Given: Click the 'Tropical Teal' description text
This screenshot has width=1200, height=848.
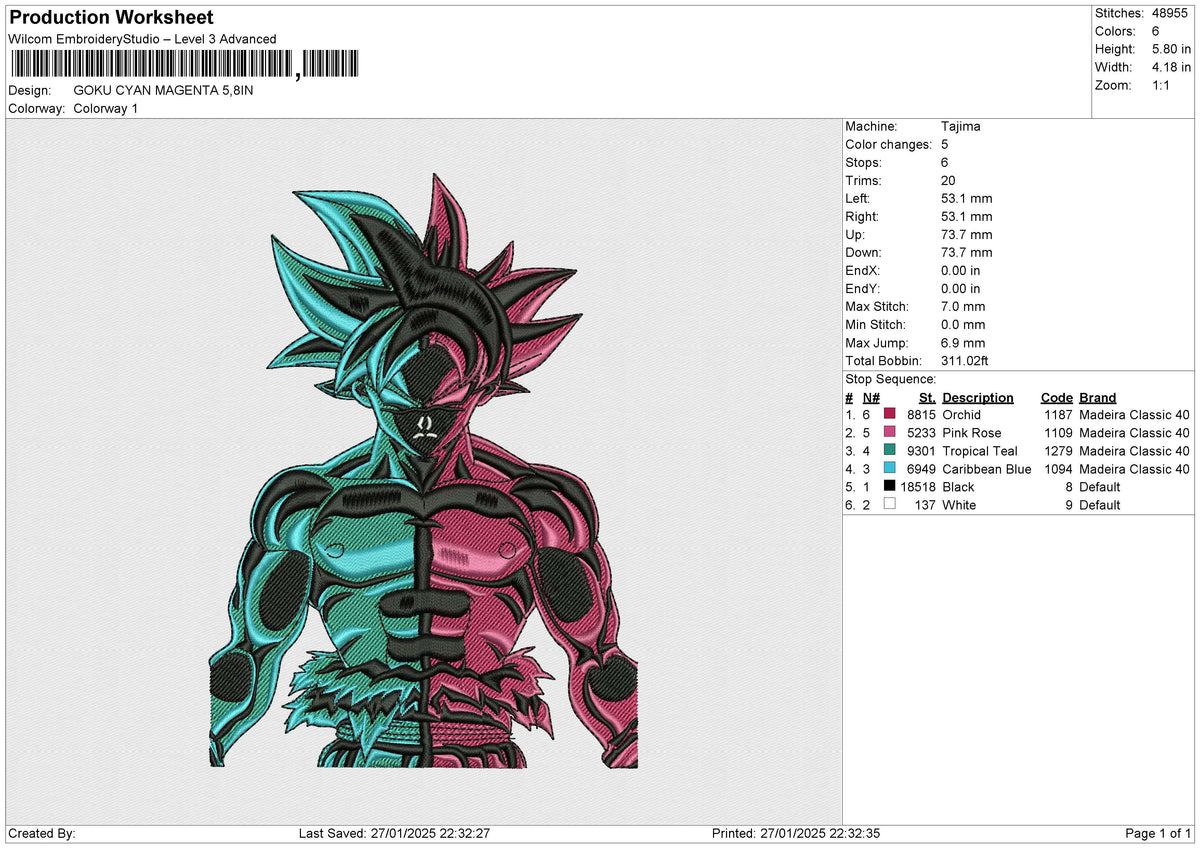Looking at the screenshot, I should [x=980, y=450].
